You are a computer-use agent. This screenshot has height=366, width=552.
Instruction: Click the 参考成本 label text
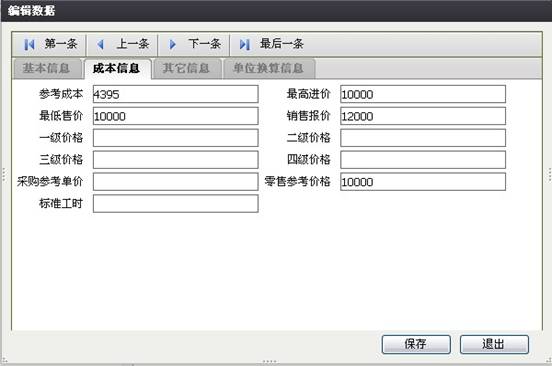click(x=61, y=94)
